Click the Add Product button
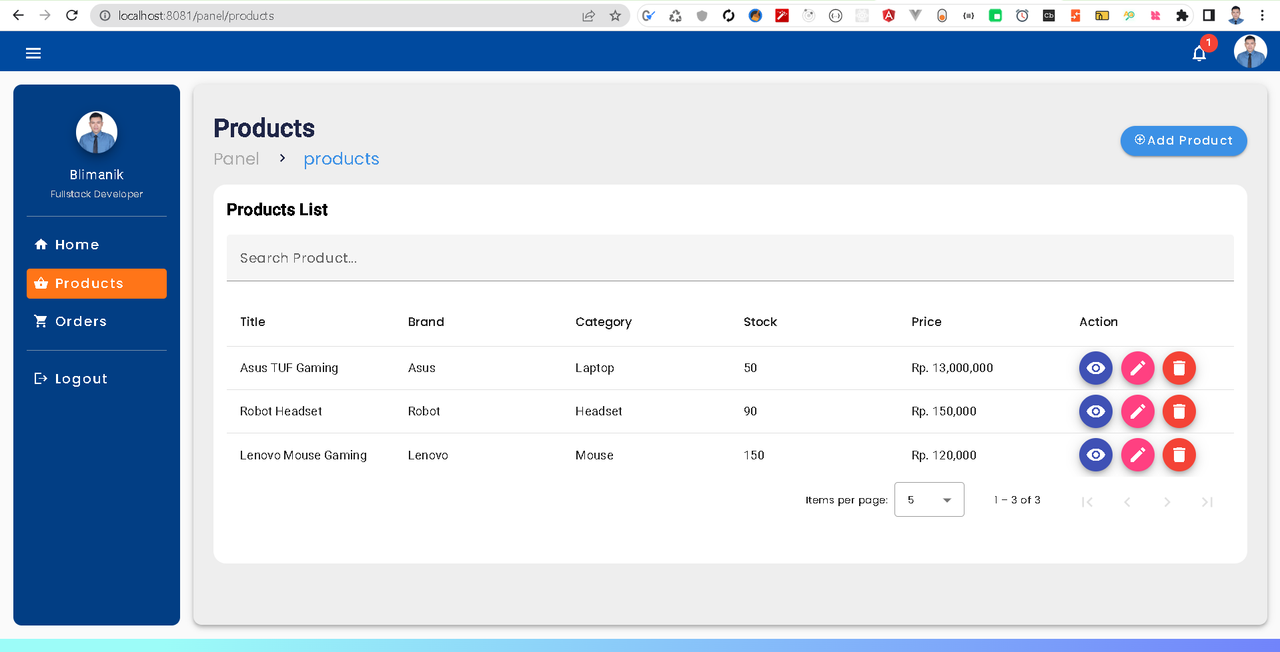This screenshot has height=652, width=1280. coord(1183,141)
